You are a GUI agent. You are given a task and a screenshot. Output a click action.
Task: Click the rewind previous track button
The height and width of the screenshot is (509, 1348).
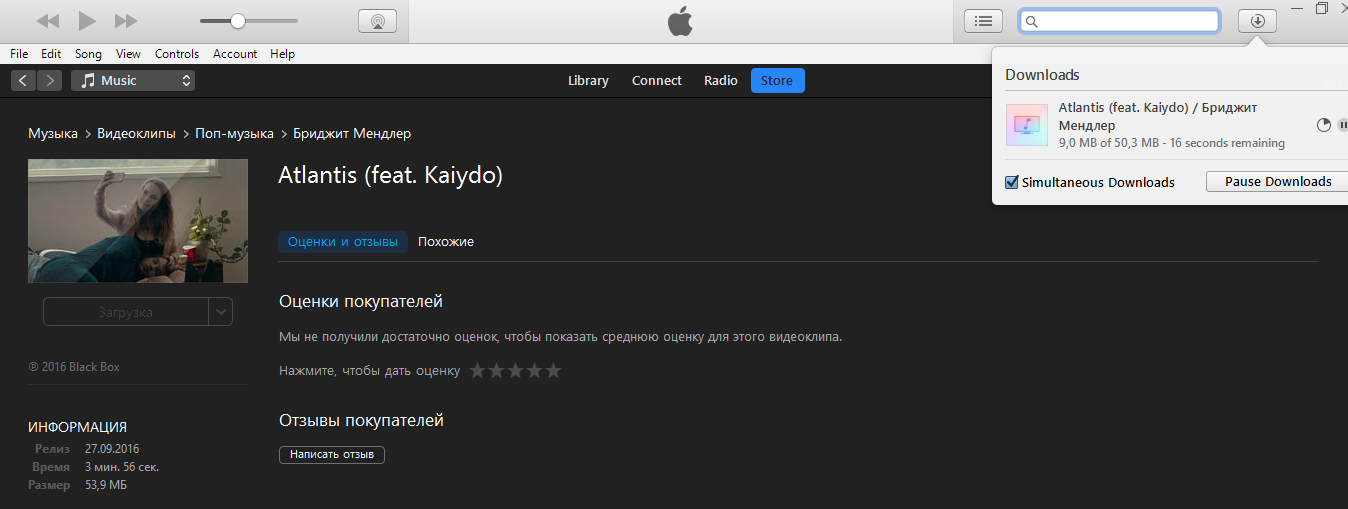(48, 21)
